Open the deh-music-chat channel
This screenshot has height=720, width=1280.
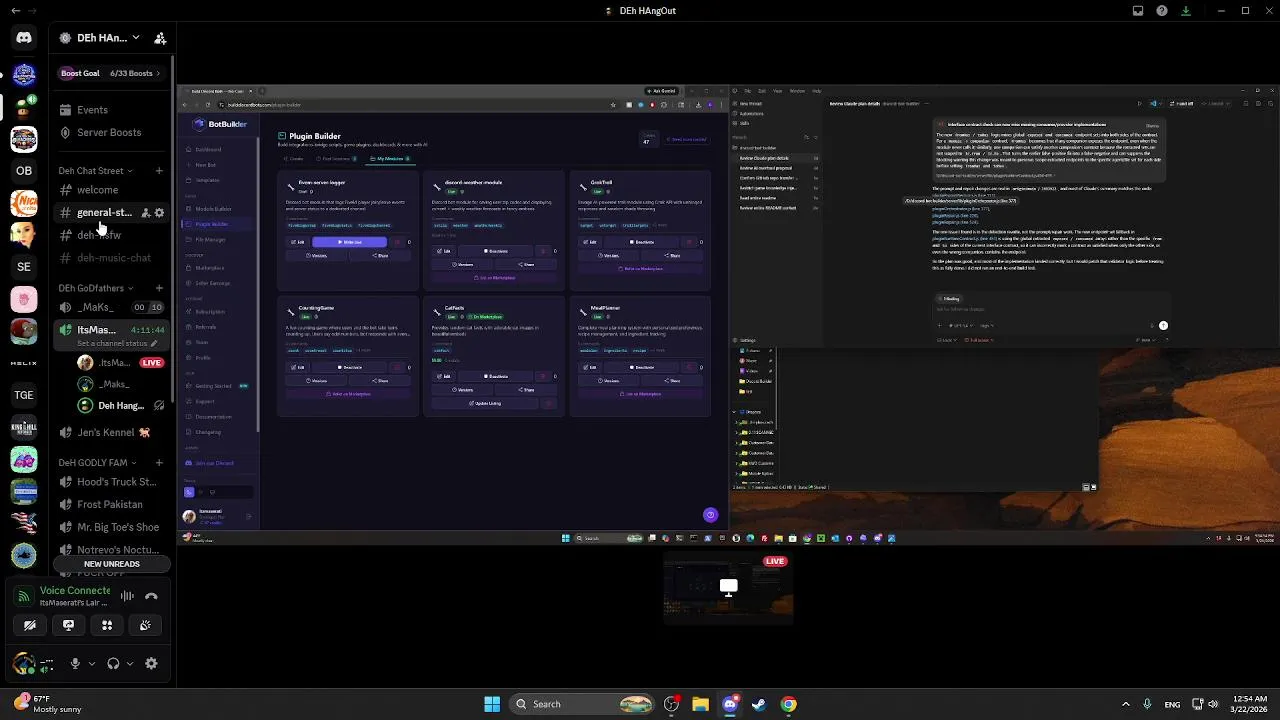(x=112, y=258)
